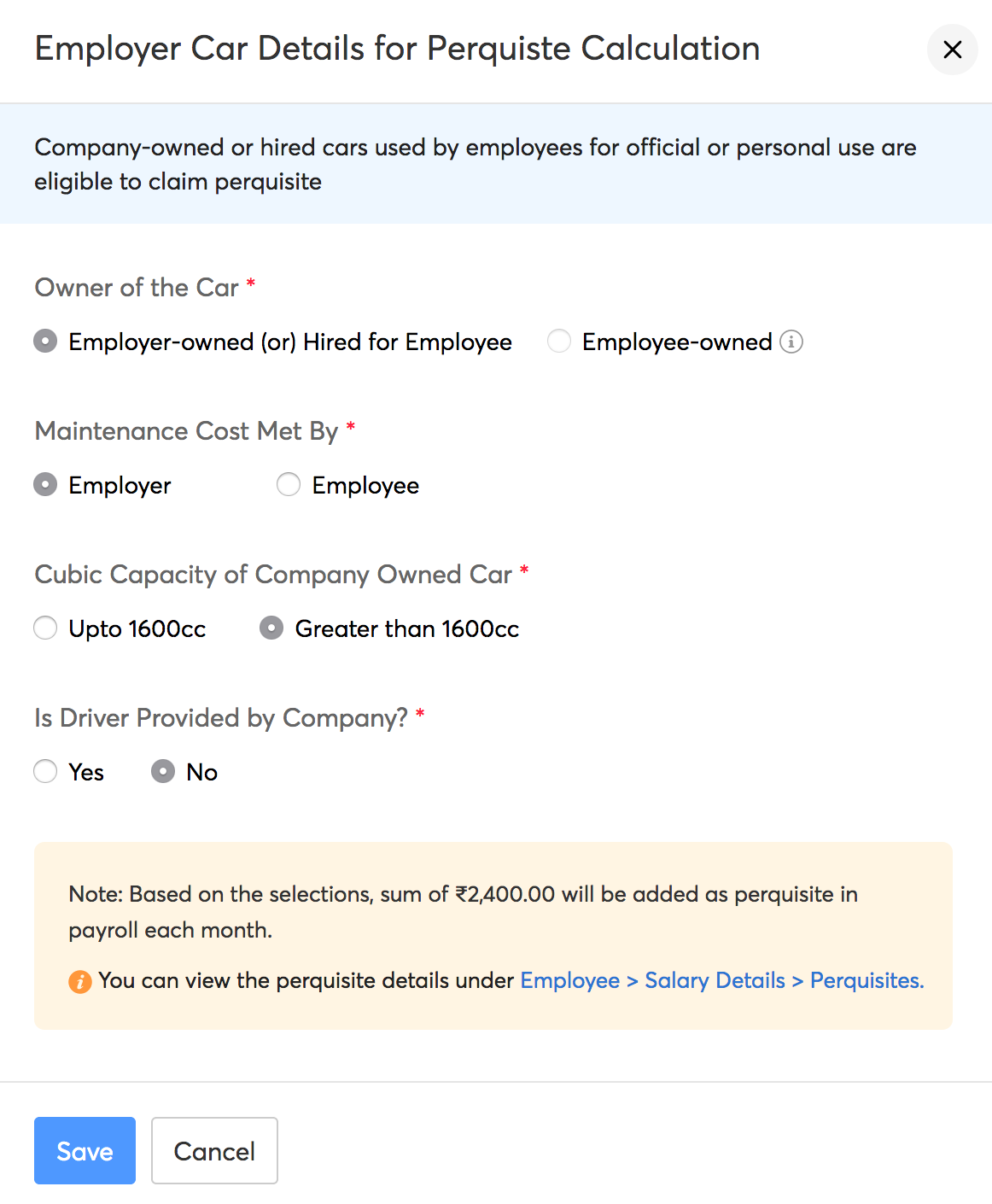Select the Employee-owned car option

[x=558, y=342]
